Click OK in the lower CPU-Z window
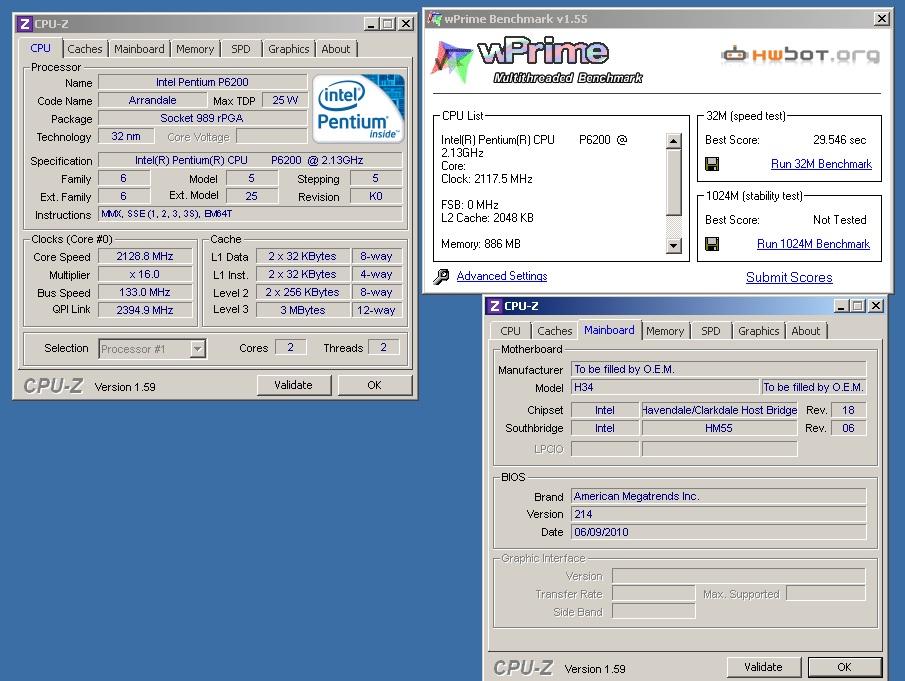The width and height of the screenshot is (905, 681). [x=844, y=667]
